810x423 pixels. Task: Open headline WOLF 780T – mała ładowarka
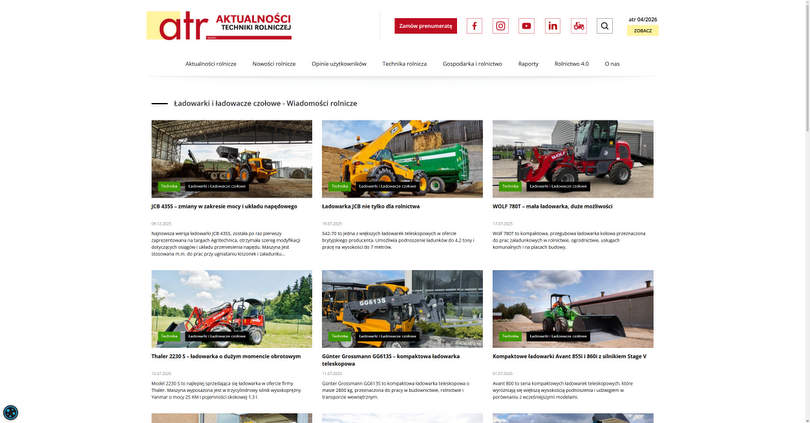point(552,206)
